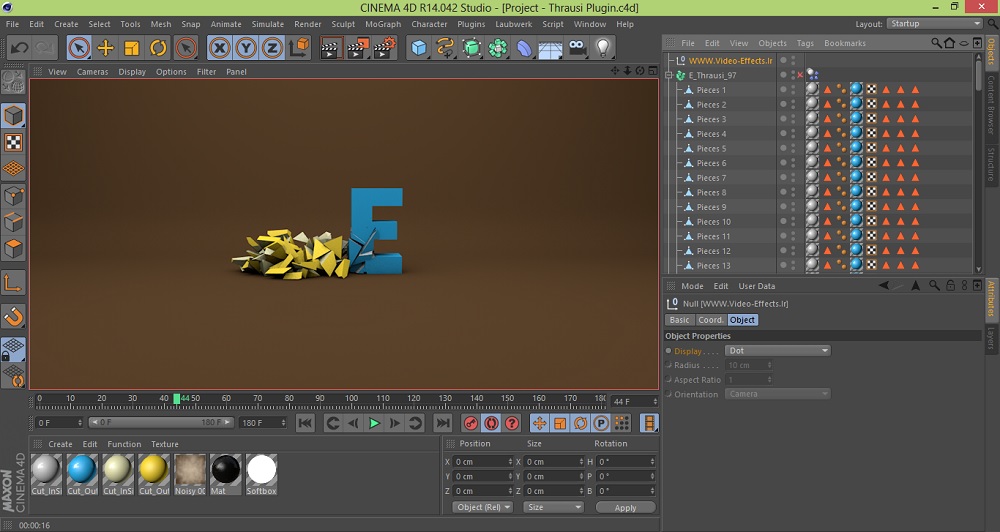
Task: Open the Object (Rel) dropdown
Action: tap(483, 507)
